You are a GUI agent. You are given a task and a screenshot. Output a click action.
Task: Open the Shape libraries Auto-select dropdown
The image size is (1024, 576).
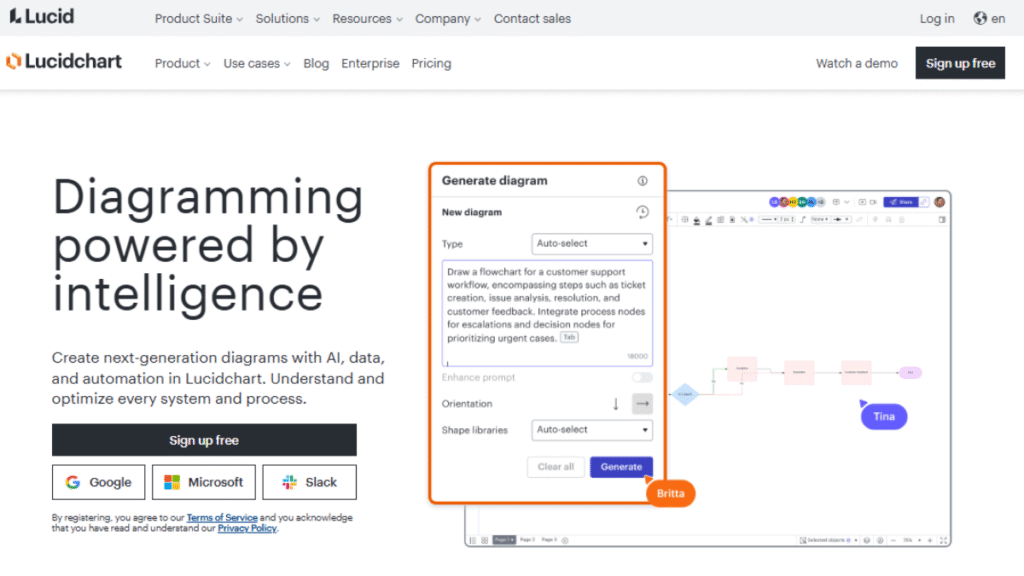592,429
